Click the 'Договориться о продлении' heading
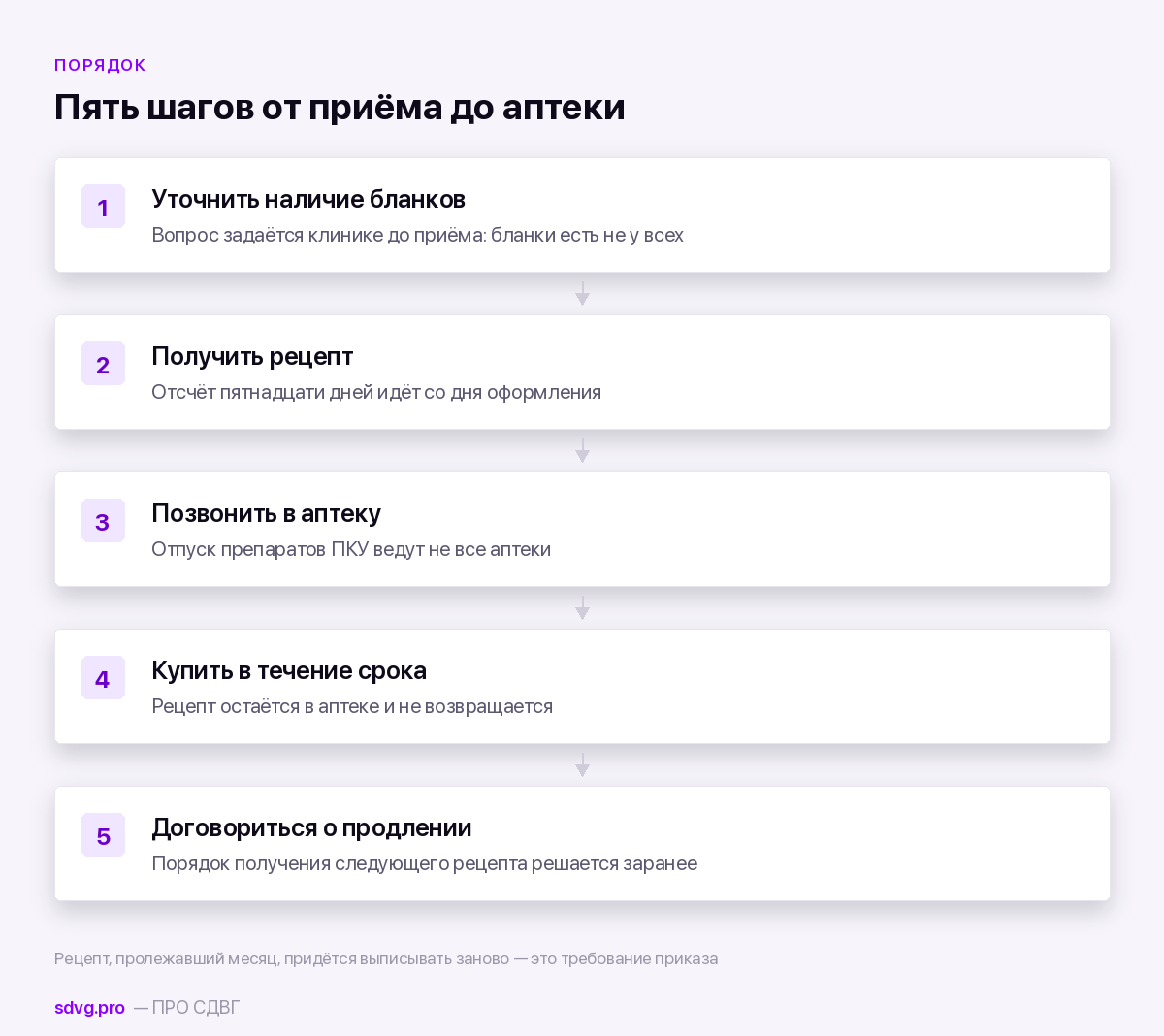The height and width of the screenshot is (1036, 1164). pos(311,827)
